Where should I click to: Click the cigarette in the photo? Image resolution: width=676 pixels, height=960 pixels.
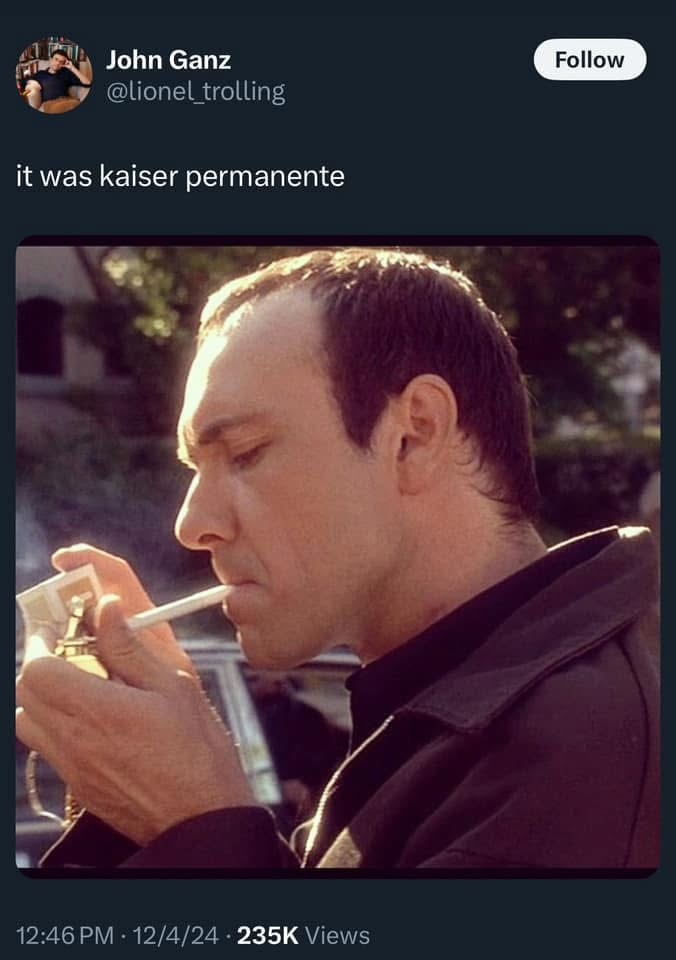[178, 607]
